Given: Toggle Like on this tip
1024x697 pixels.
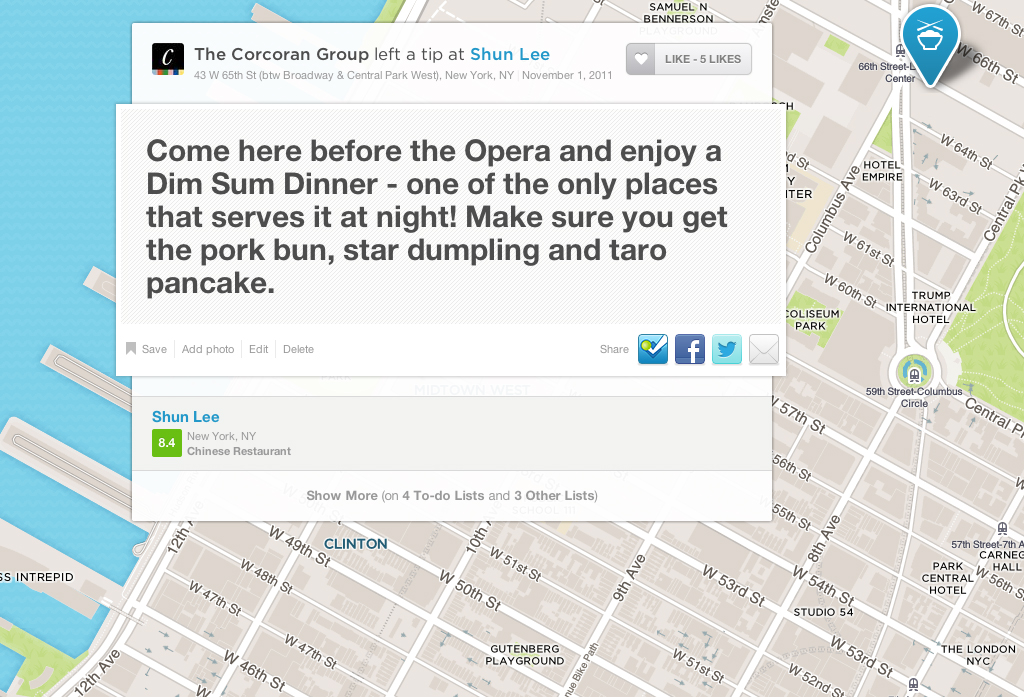Looking at the screenshot, I should [x=688, y=59].
